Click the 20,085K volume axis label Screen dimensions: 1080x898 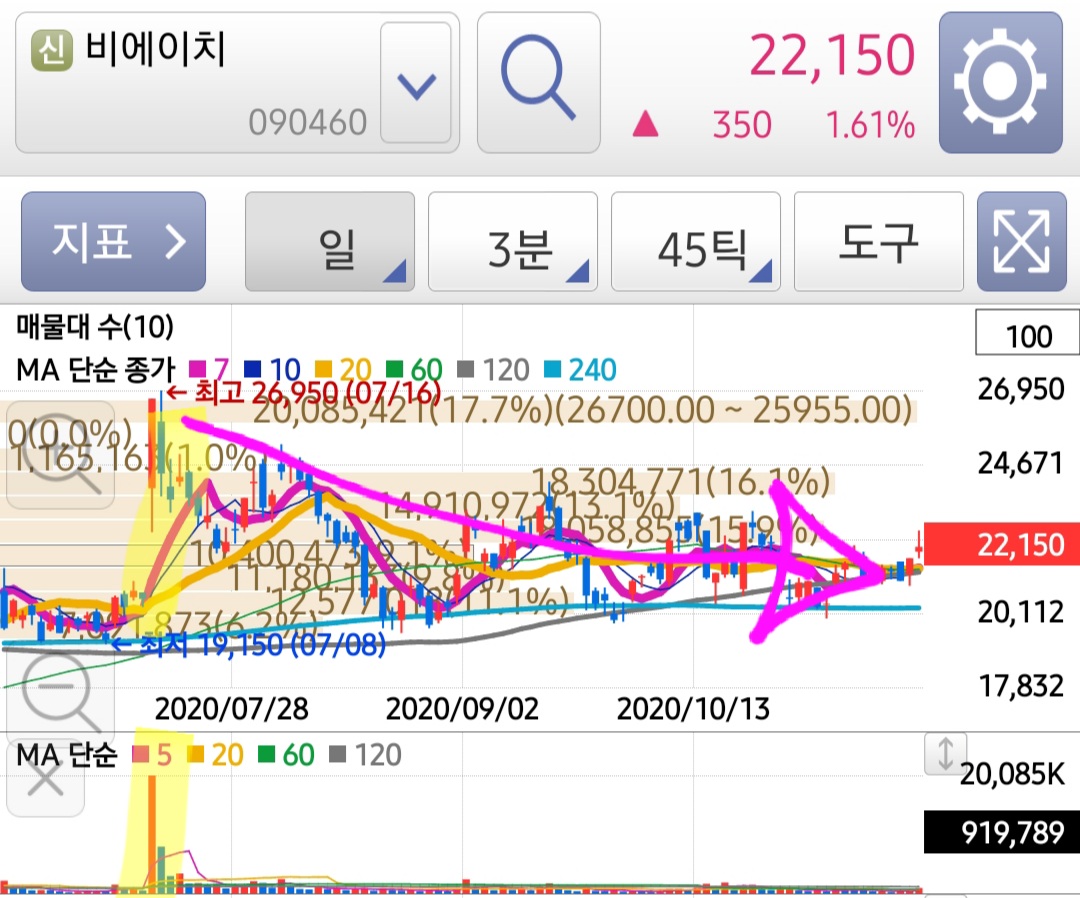pyautogui.click(x=1012, y=774)
